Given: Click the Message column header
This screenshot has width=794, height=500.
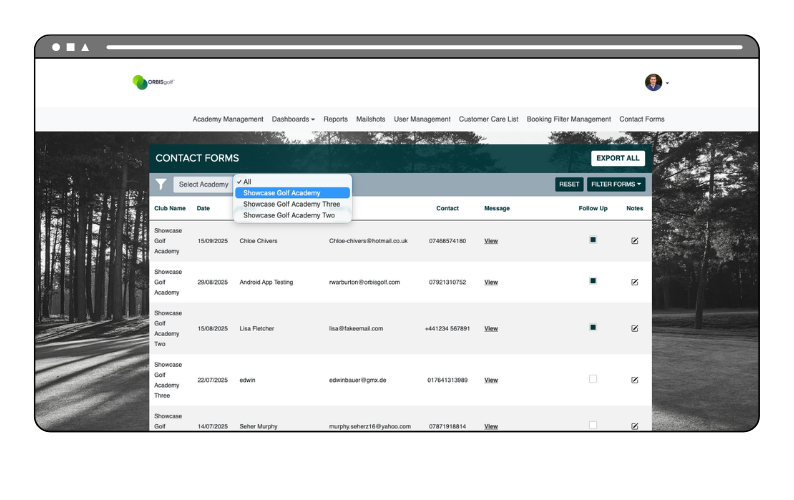Looking at the screenshot, I should pos(497,208).
